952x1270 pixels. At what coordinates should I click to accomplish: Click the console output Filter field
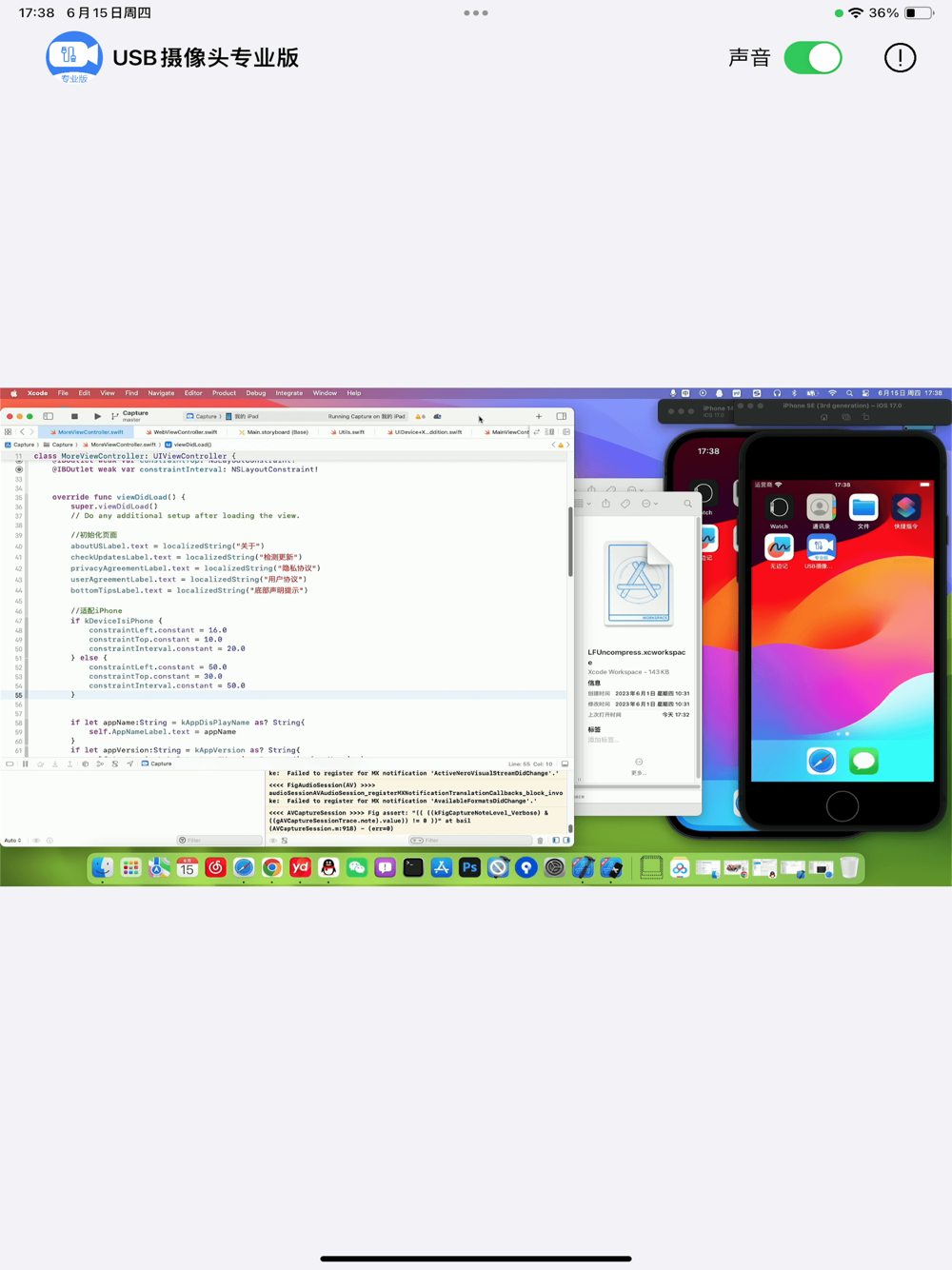click(x=469, y=841)
